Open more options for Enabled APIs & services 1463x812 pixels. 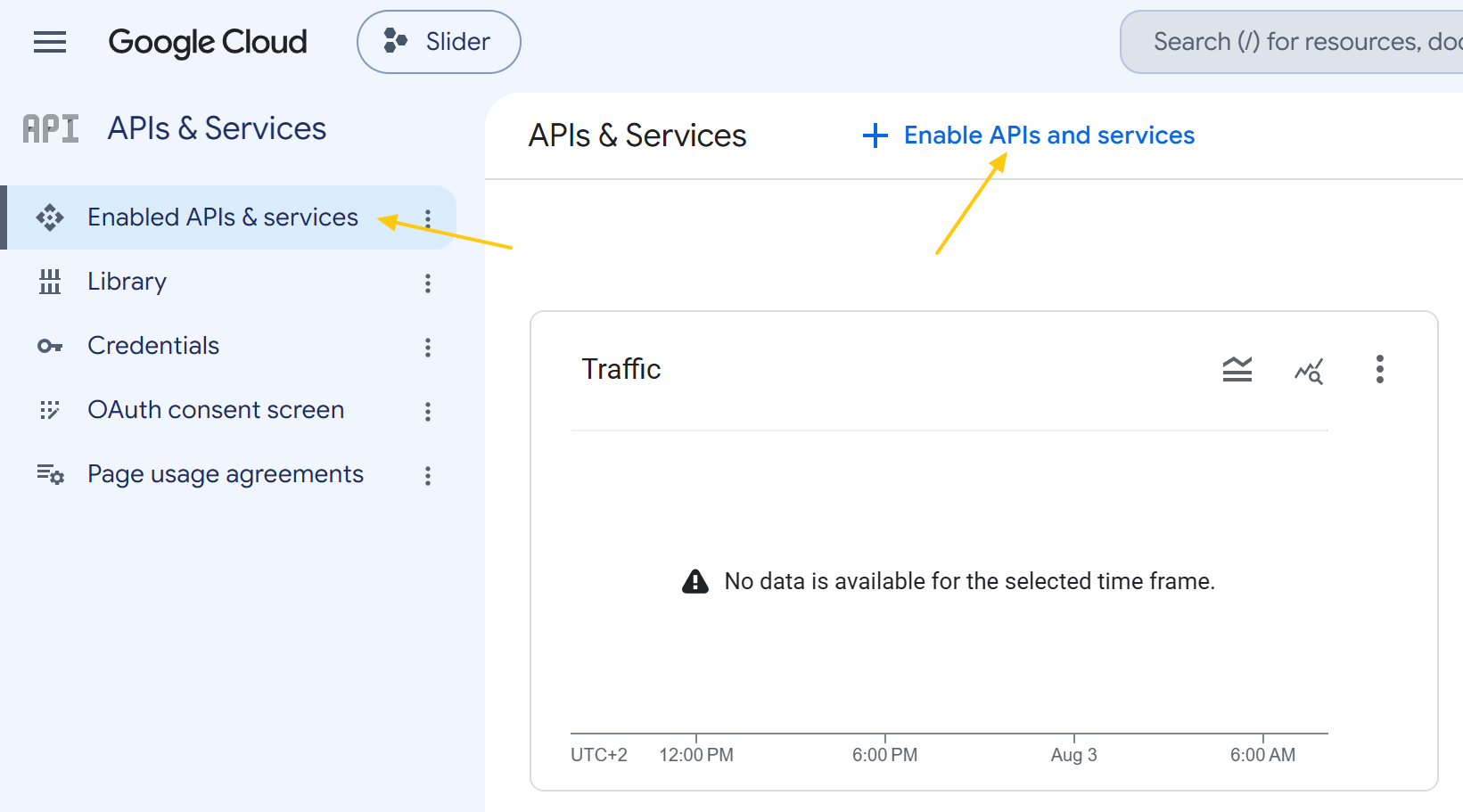point(428,219)
